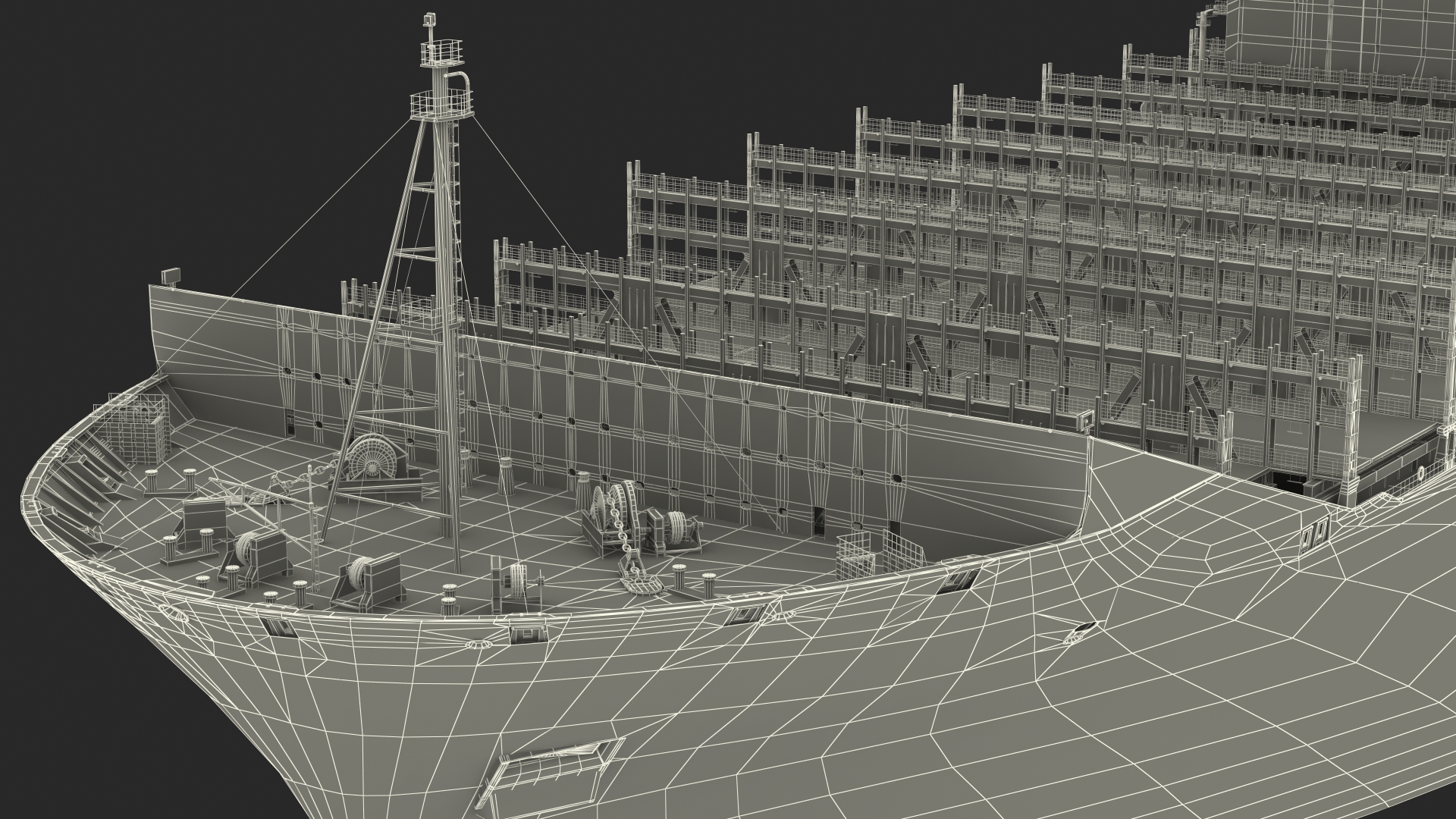Click the mast top lookout platform
Viewport: 1456px width, 819px height.
tap(441, 53)
